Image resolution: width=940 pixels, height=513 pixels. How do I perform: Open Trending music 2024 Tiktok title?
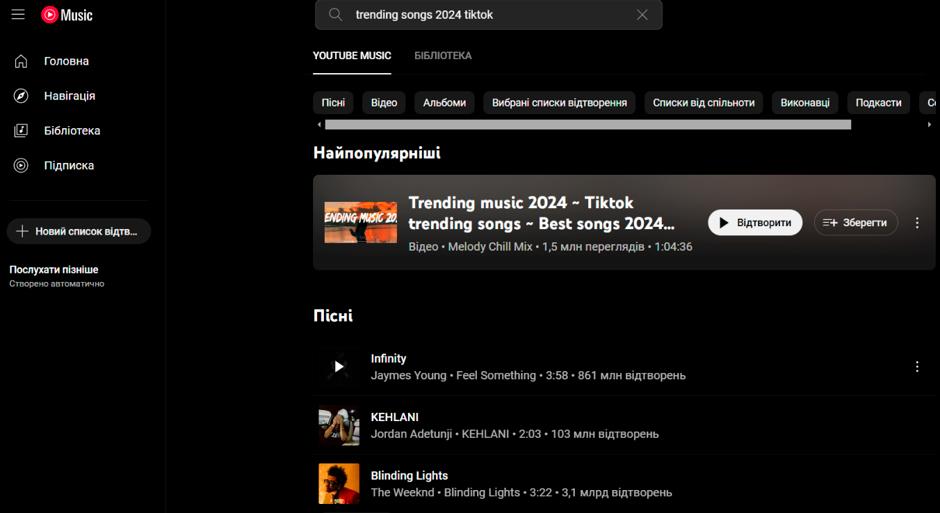tap(541, 213)
